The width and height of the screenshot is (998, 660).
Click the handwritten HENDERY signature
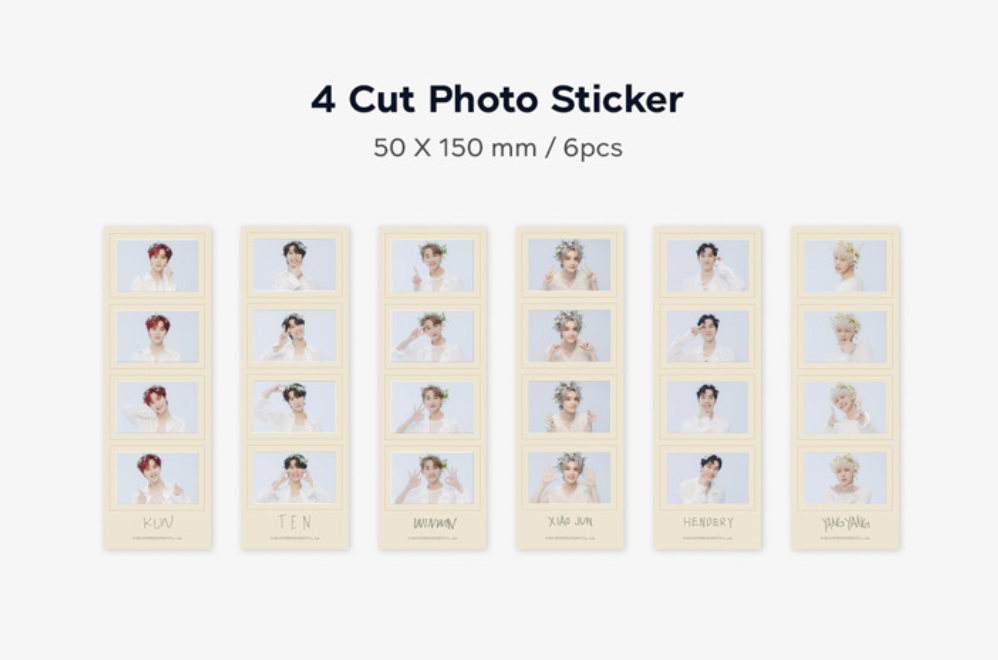[x=708, y=522]
